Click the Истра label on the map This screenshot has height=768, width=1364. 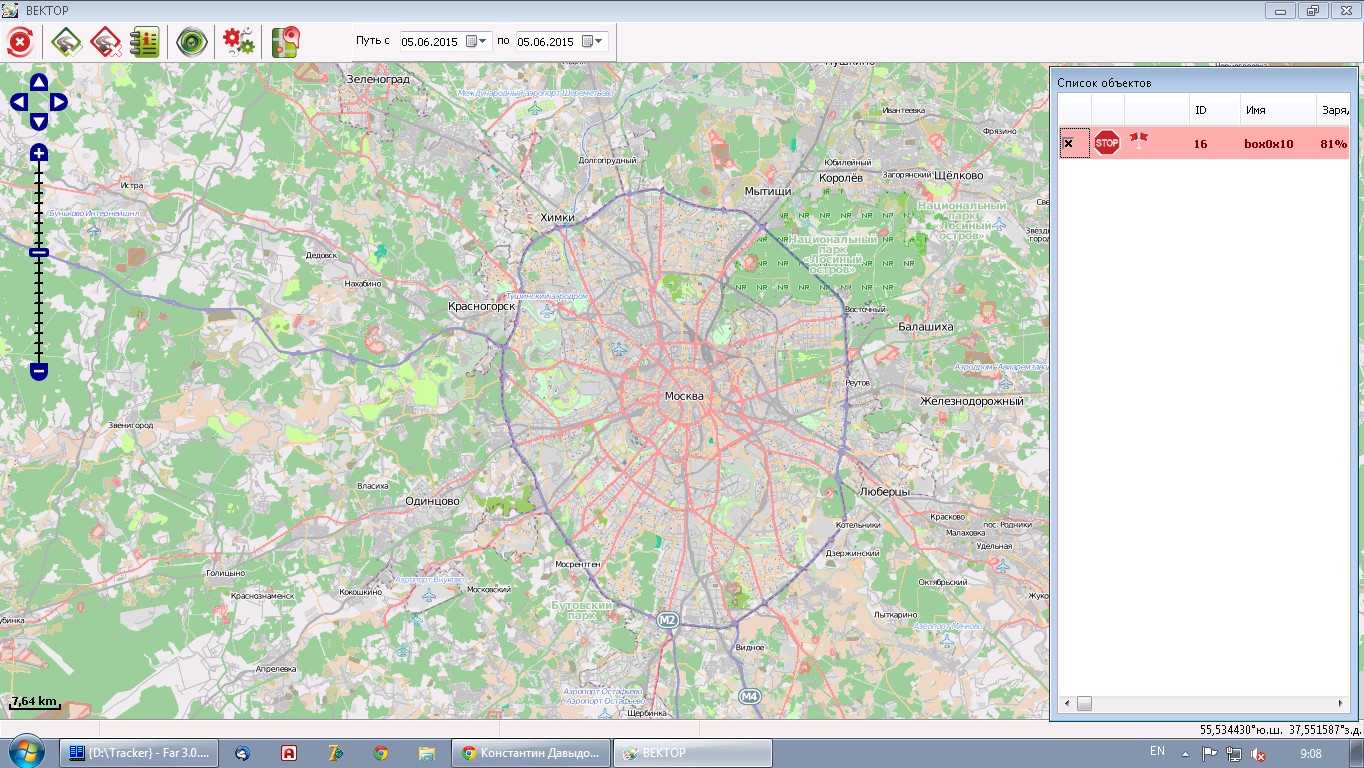coord(132,185)
